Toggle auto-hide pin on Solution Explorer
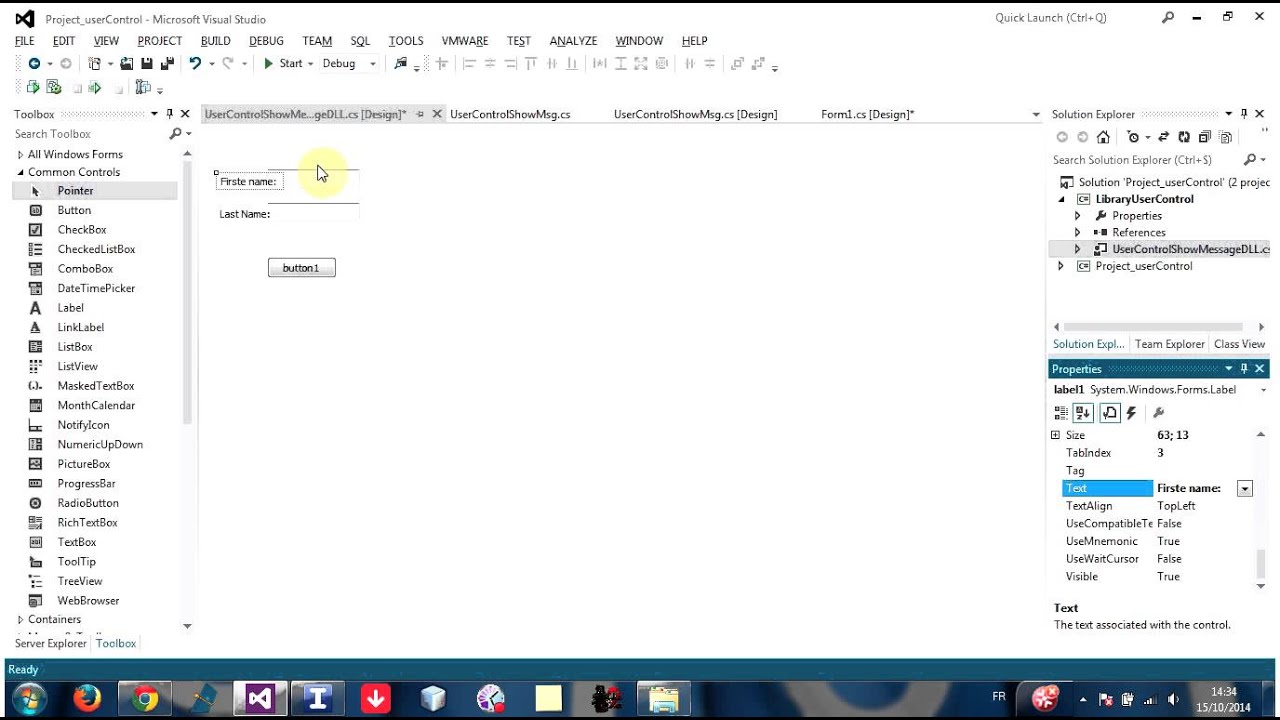1280x720 pixels. (x=1244, y=114)
